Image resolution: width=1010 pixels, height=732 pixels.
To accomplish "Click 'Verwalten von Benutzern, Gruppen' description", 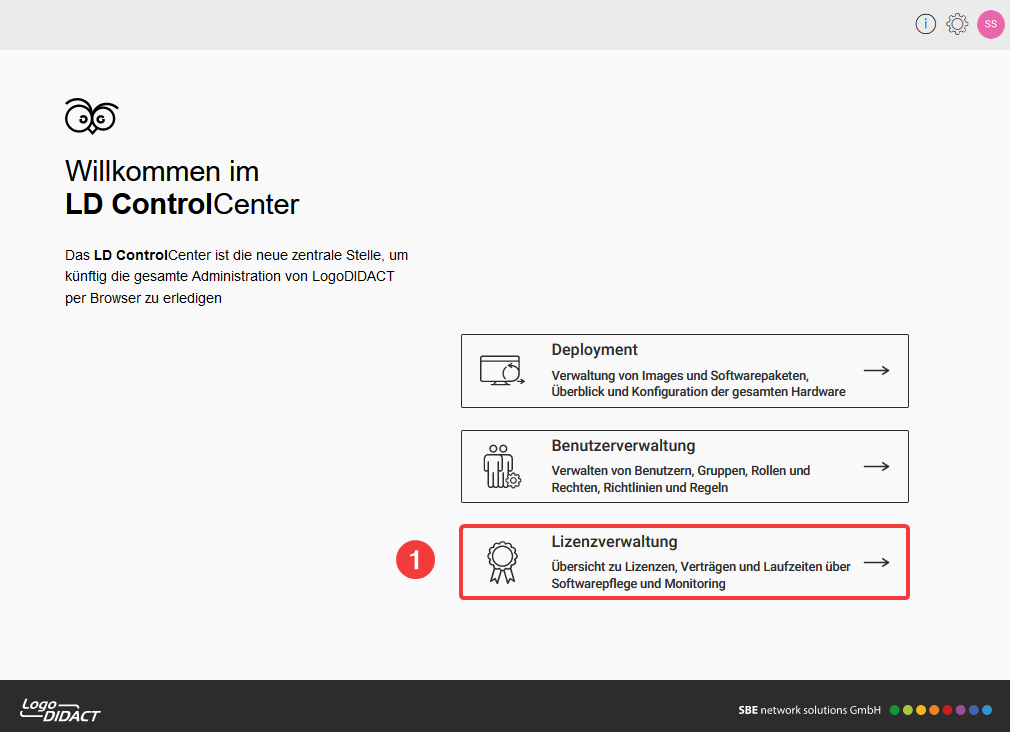I will pos(681,479).
